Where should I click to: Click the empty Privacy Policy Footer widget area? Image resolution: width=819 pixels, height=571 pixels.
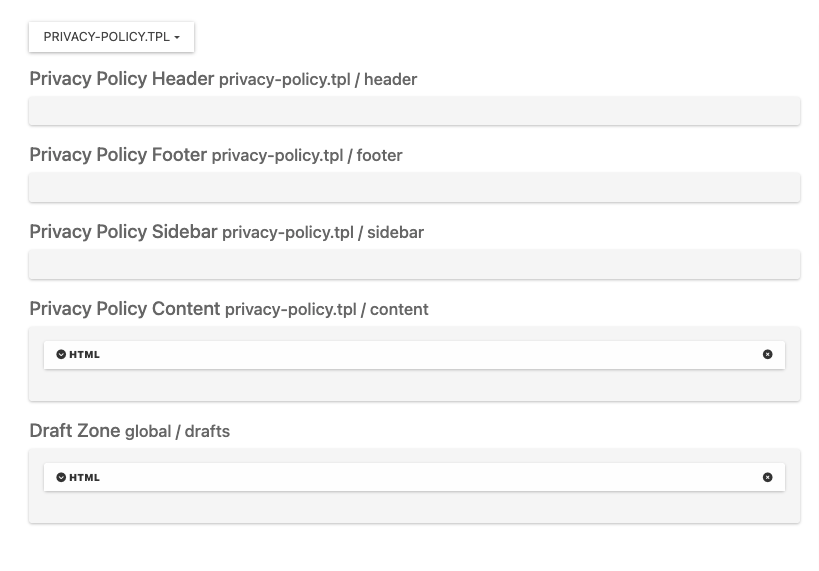click(x=414, y=188)
